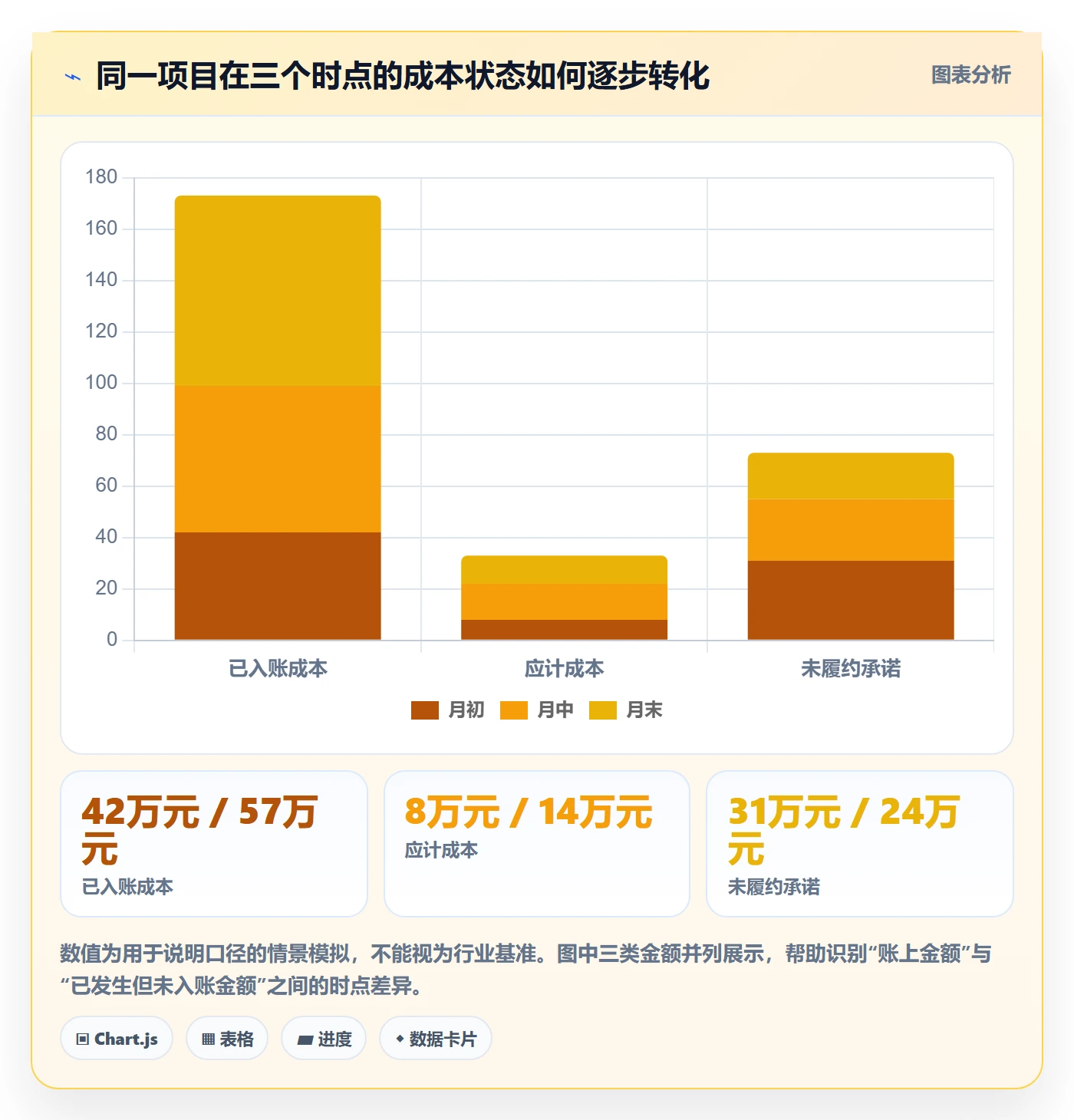Click the lightning icon beside the title
1074x1120 pixels.
(x=73, y=77)
